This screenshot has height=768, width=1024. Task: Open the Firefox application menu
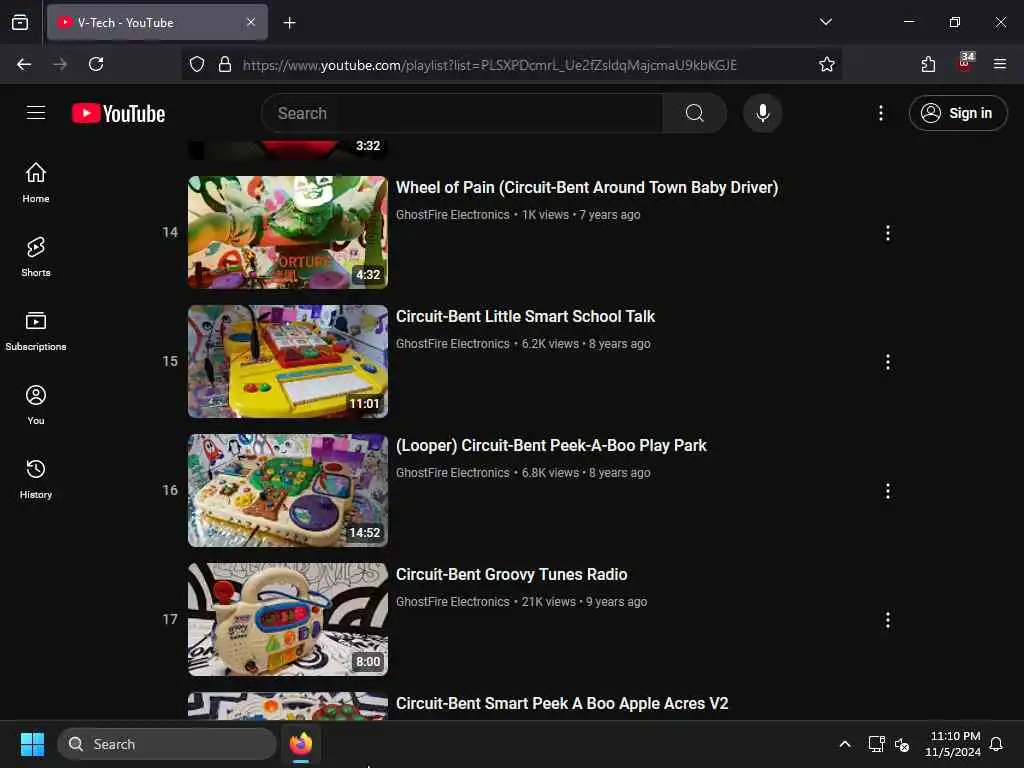point(999,64)
